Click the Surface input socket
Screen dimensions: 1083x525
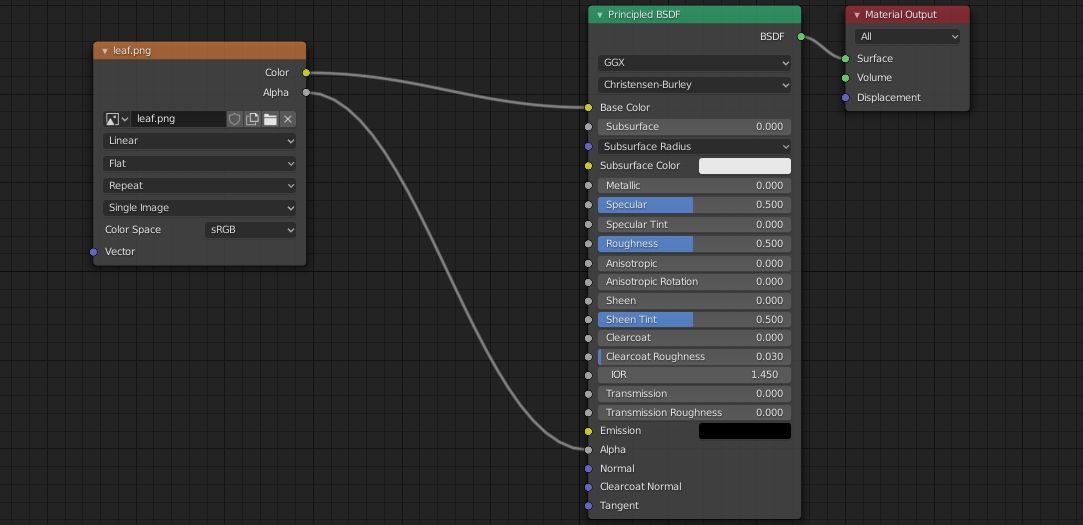pos(845,59)
